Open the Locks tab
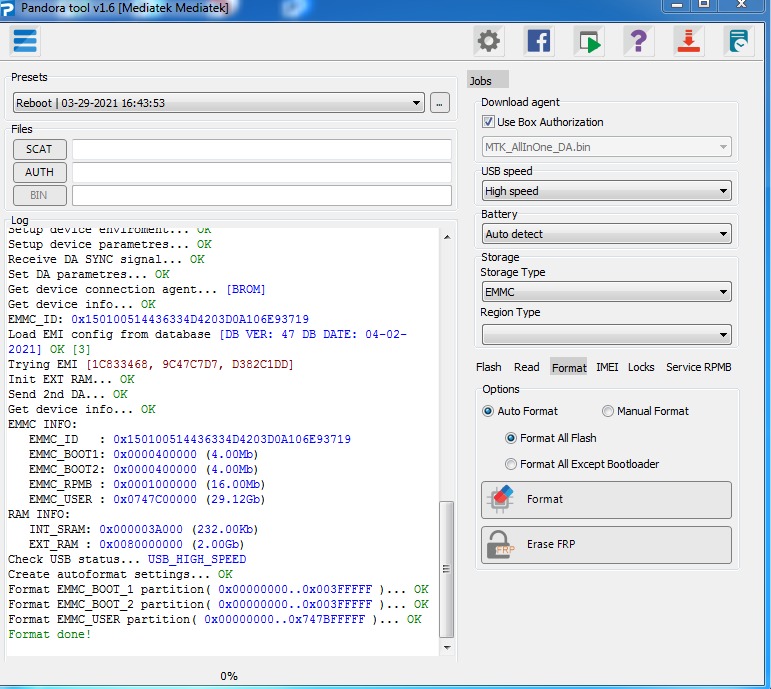The image size is (771, 689). point(641,367)
